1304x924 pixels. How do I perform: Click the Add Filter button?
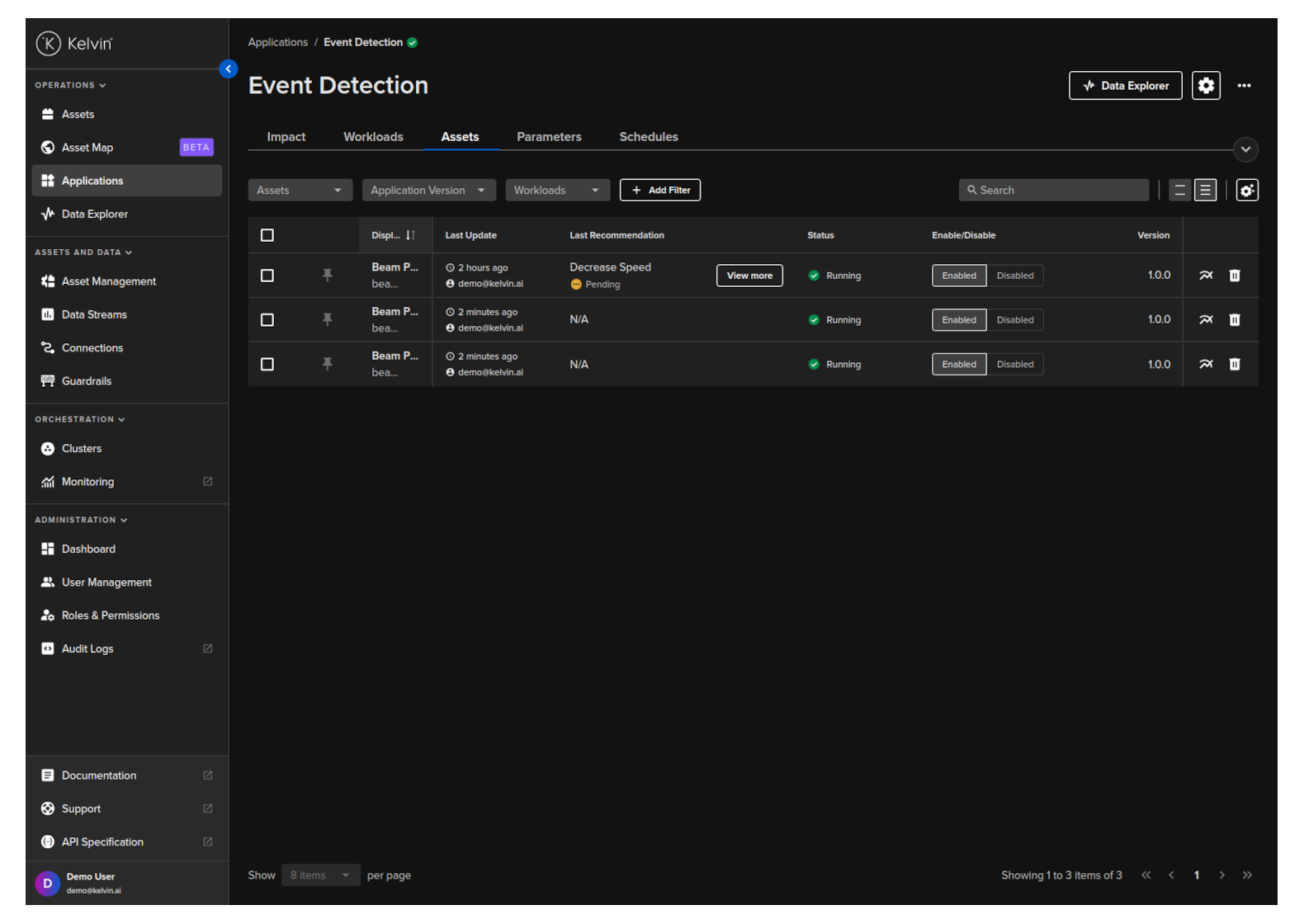coord(660,191)
